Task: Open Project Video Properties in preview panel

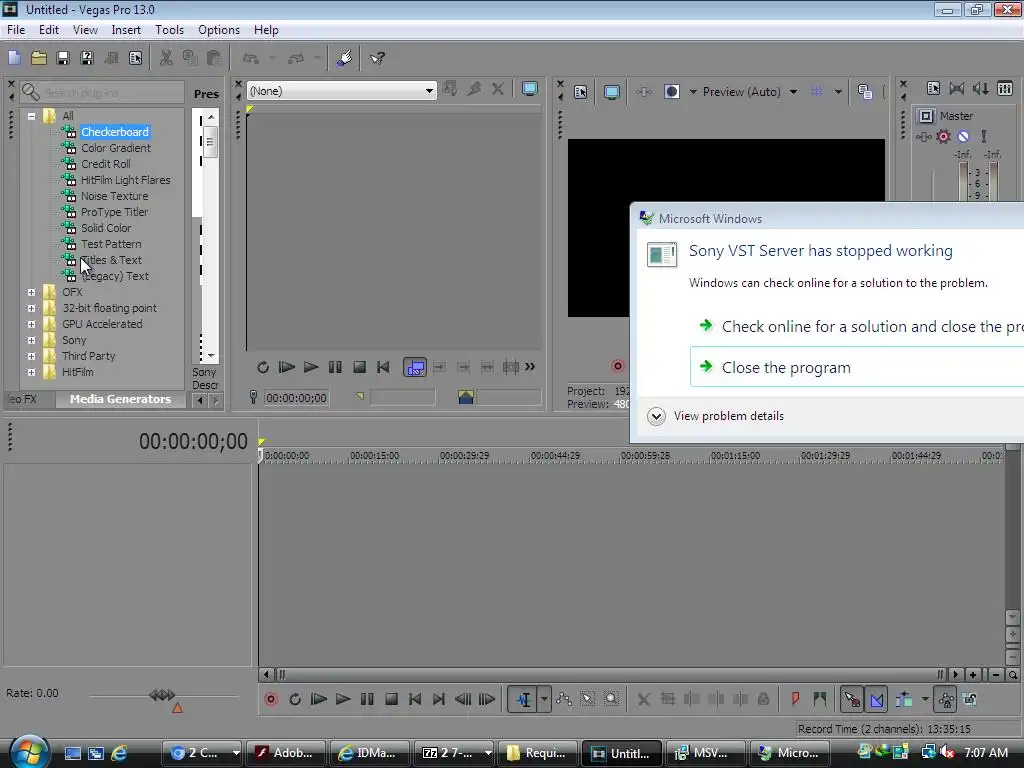Action: coord(581,92)
